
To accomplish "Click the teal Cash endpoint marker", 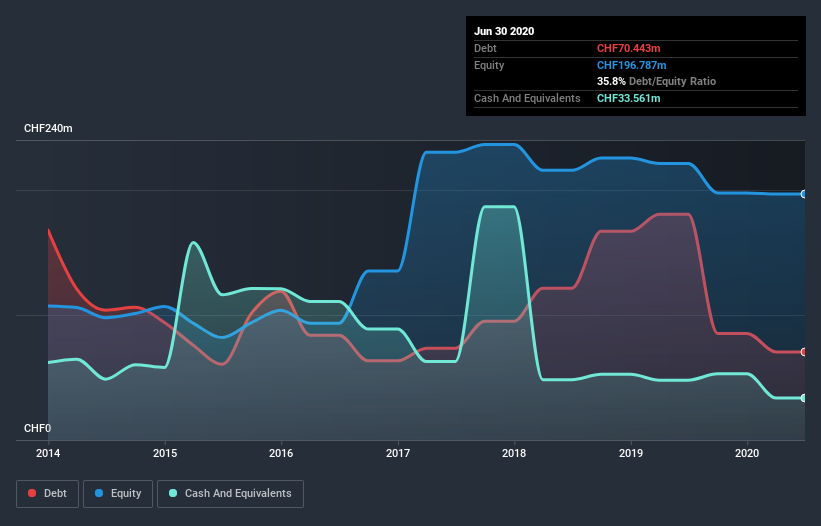I will pyautogui.click(x=804, y=398).
